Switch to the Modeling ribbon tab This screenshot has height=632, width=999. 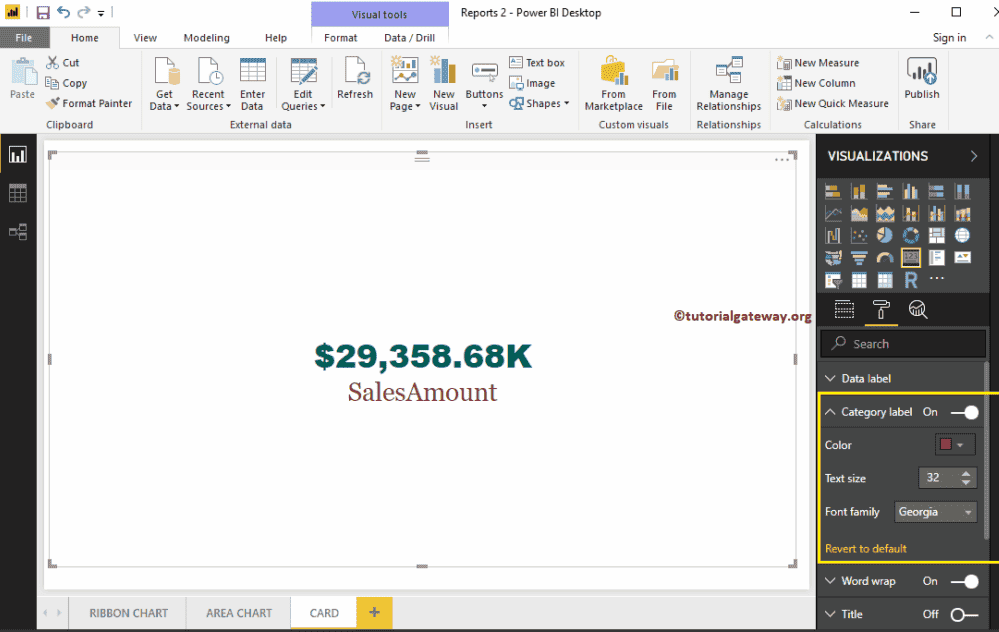[x=207, y=37]
